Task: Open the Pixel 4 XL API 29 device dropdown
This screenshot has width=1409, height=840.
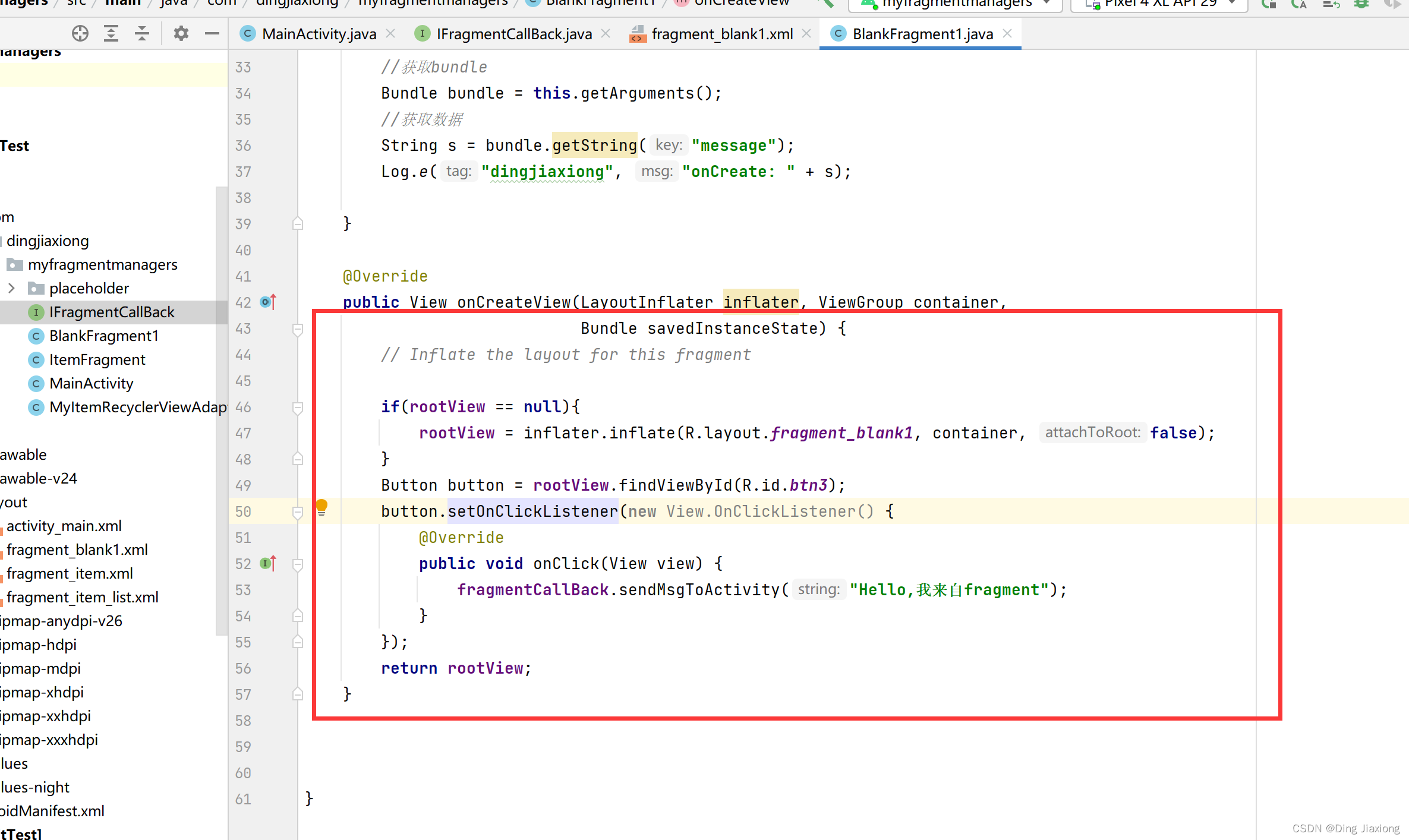Action: point(1159,4)
